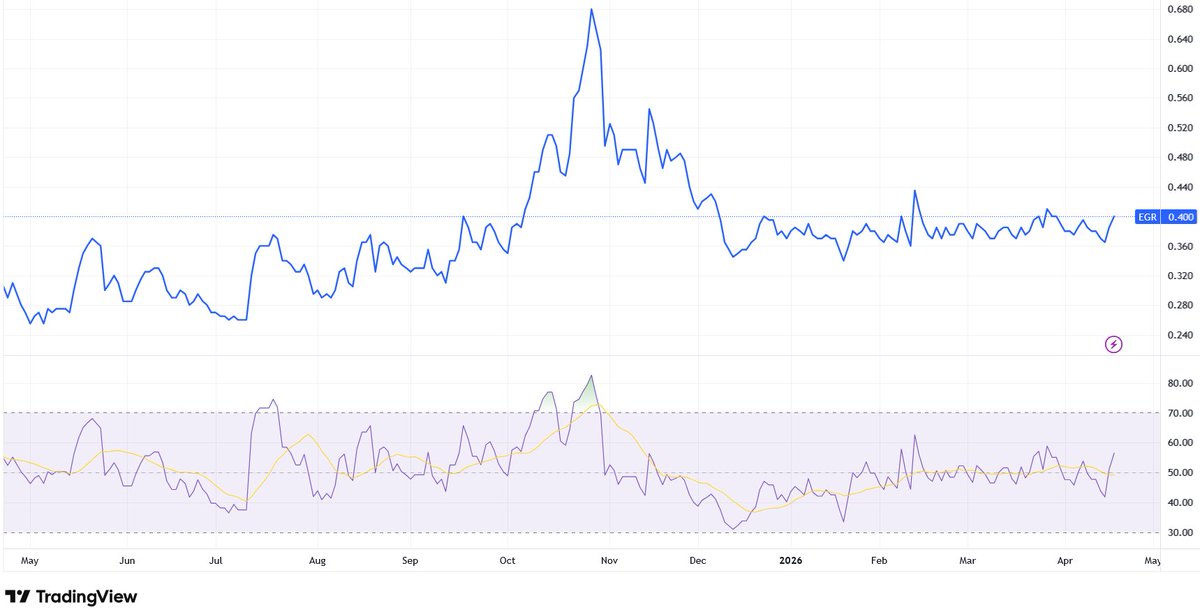
Task: Click the RSI 50.00 axis label
Action: (x=1180, y=473)
